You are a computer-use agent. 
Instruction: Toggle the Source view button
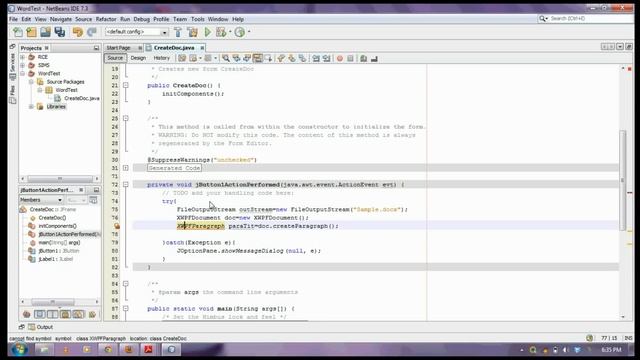(115, 58)
